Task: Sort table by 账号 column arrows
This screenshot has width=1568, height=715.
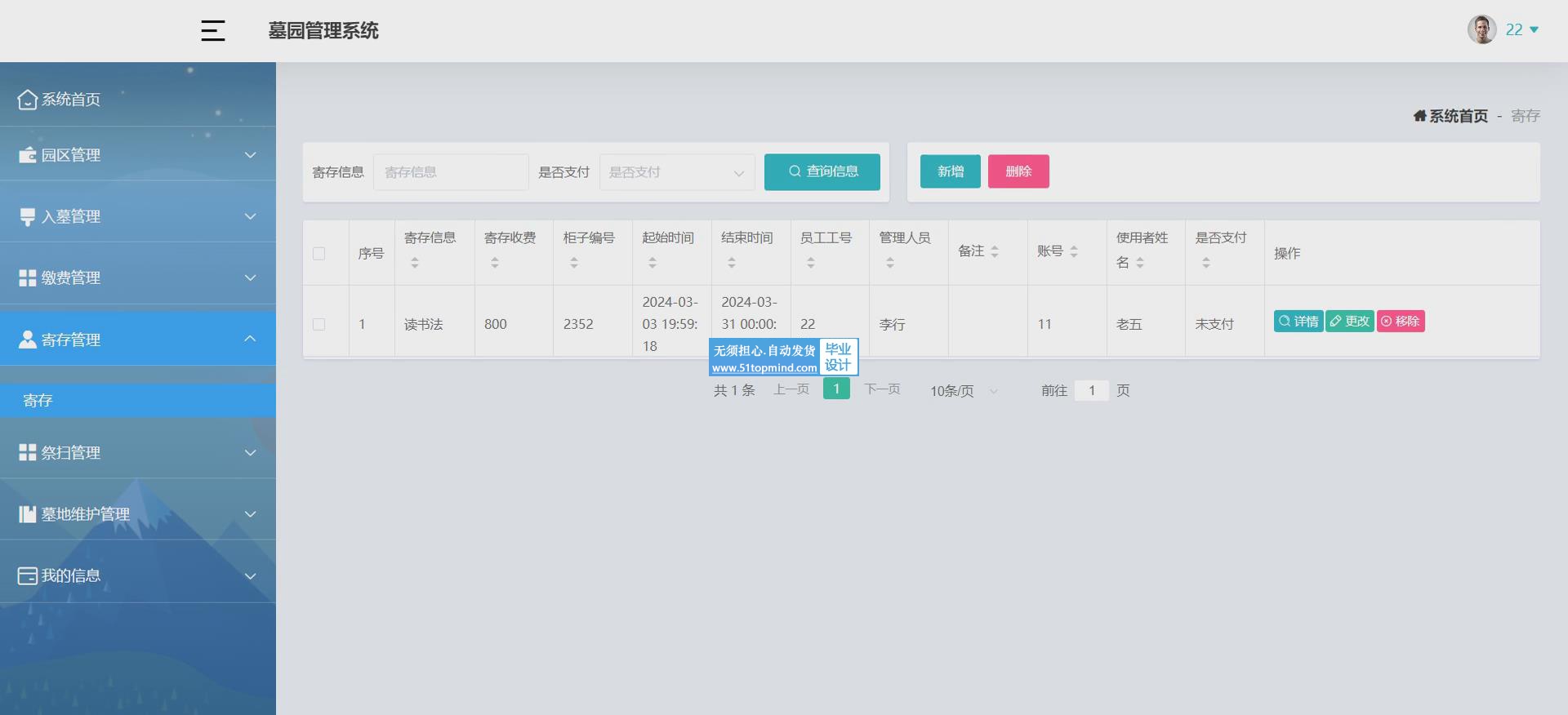Action: coord(1074,252)
